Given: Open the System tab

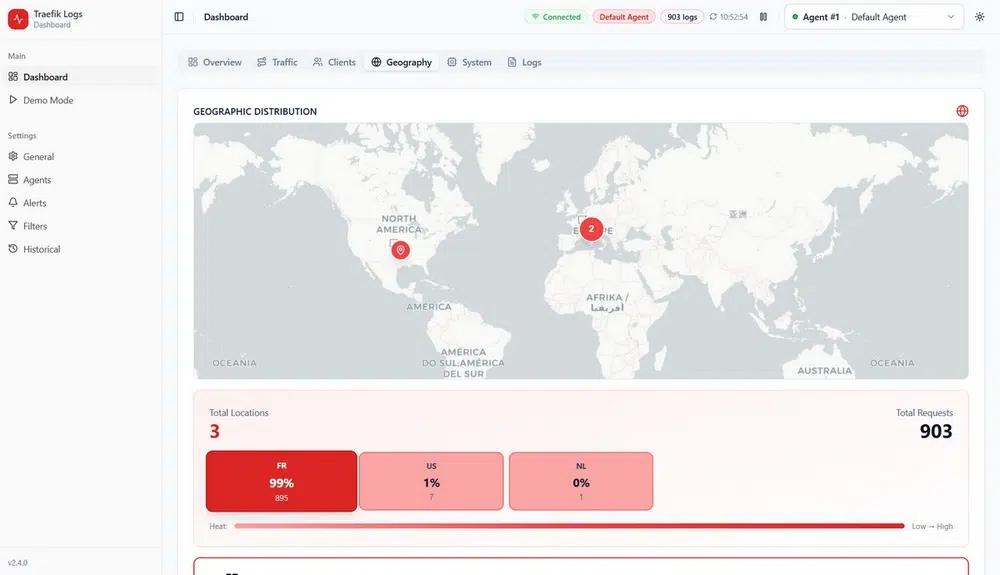Looking at the screenshot, I should point(469,62).
